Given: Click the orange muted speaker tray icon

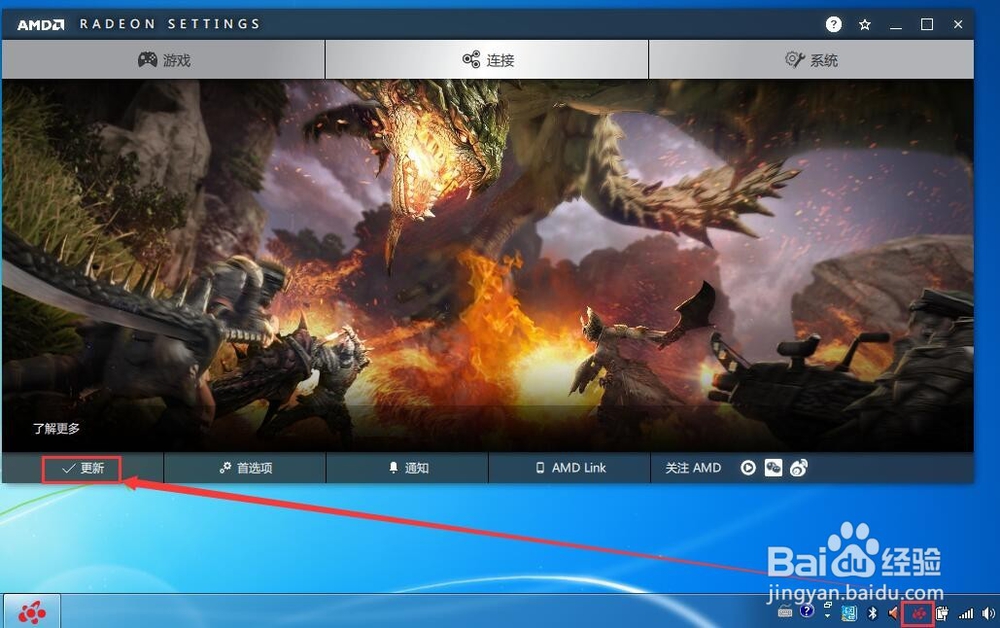Looking at the screenshot, I should (893, 613).
